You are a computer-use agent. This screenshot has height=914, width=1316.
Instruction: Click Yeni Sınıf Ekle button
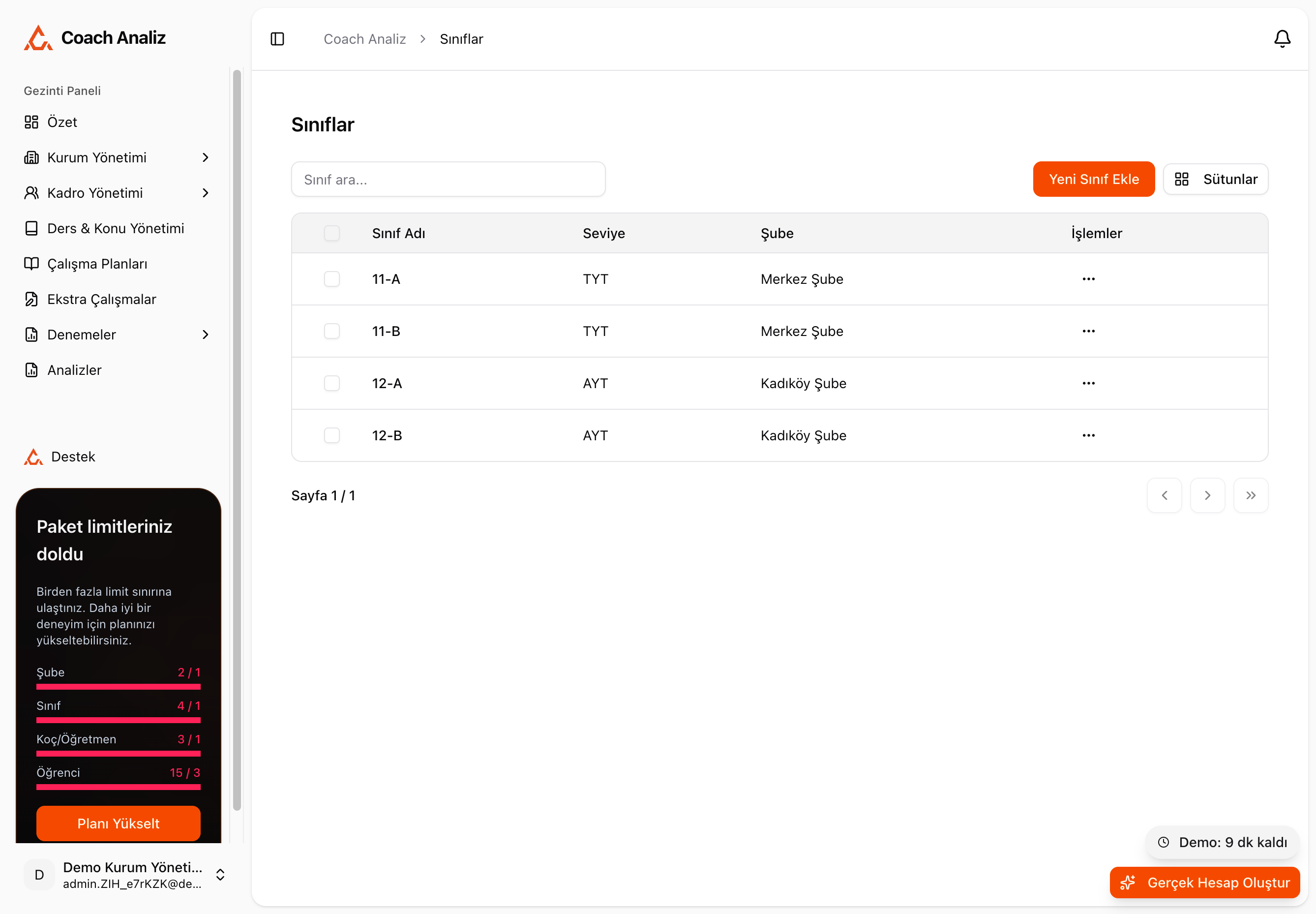click(1093, 179)
